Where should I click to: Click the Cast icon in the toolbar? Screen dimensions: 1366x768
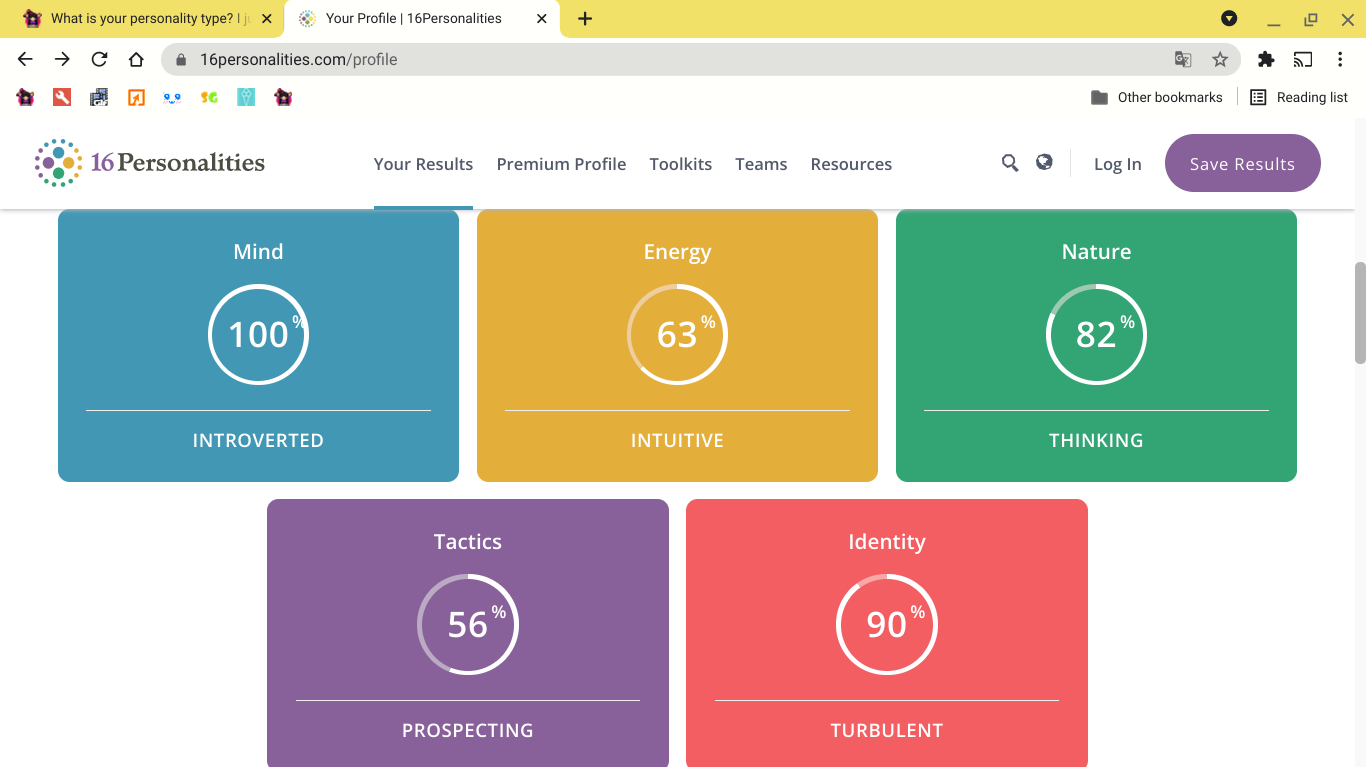click(x=1302, y=59)
